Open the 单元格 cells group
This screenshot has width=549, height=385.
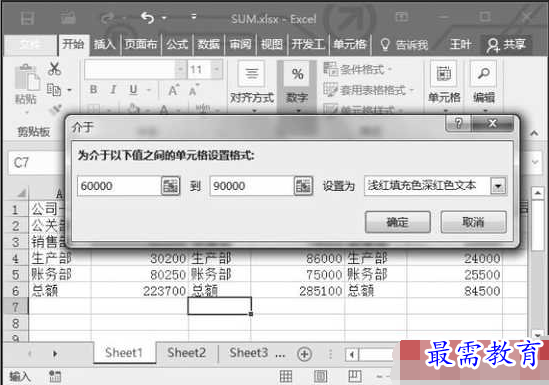pyautogui.click(x=444, y=86)
